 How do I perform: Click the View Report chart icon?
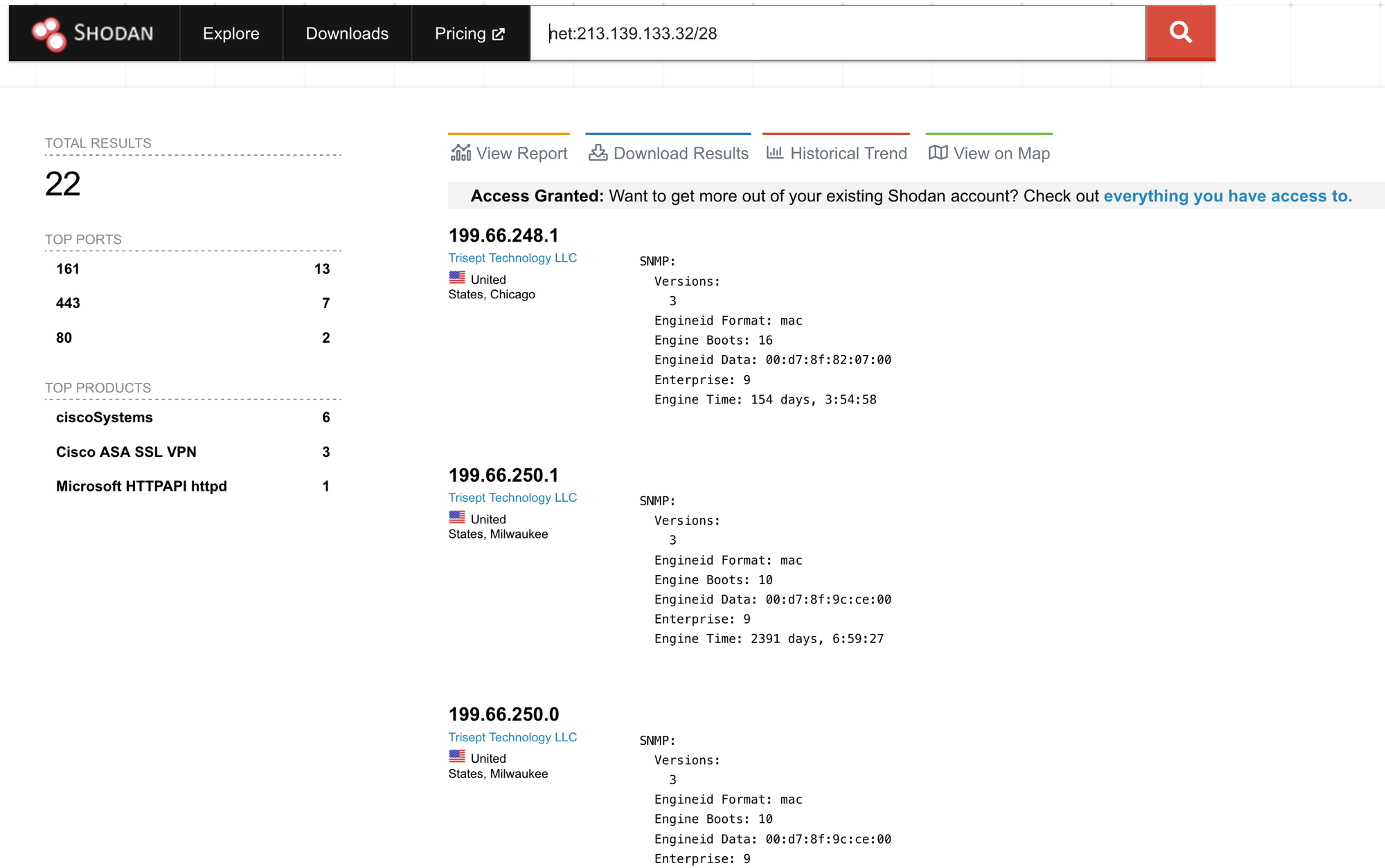tap(461, 152)
